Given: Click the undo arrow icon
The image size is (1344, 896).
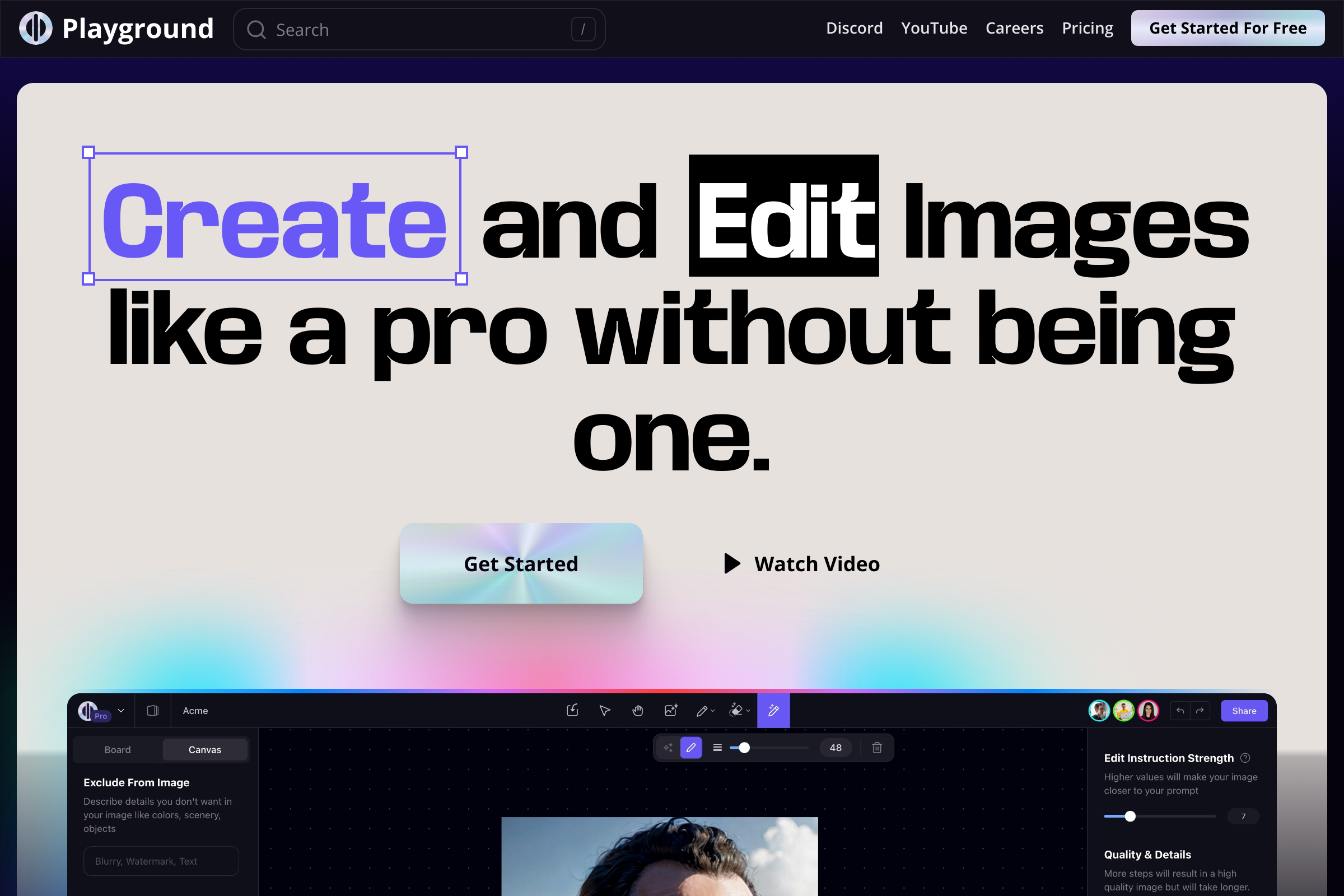Looking at the screenshot, I should click(x=1180, y=710).
